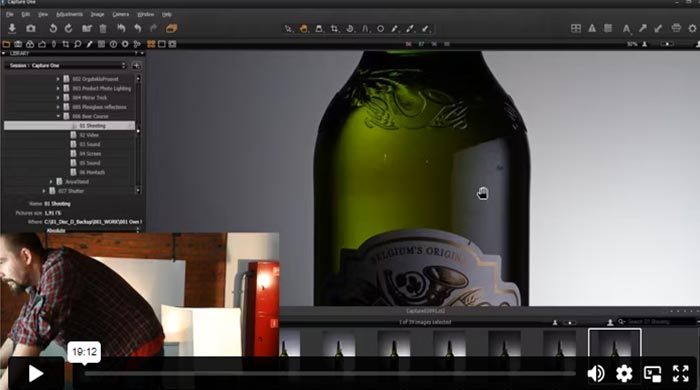Open the Image menu
Image resolution: width=700 pixels, height=390 pixels.
click(x=97, y=14)
